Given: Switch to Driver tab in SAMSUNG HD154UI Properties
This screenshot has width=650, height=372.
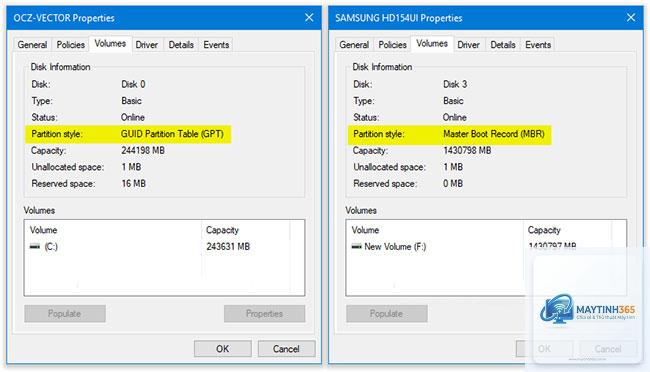Looking at the screenshot, I should pos(468,44).
